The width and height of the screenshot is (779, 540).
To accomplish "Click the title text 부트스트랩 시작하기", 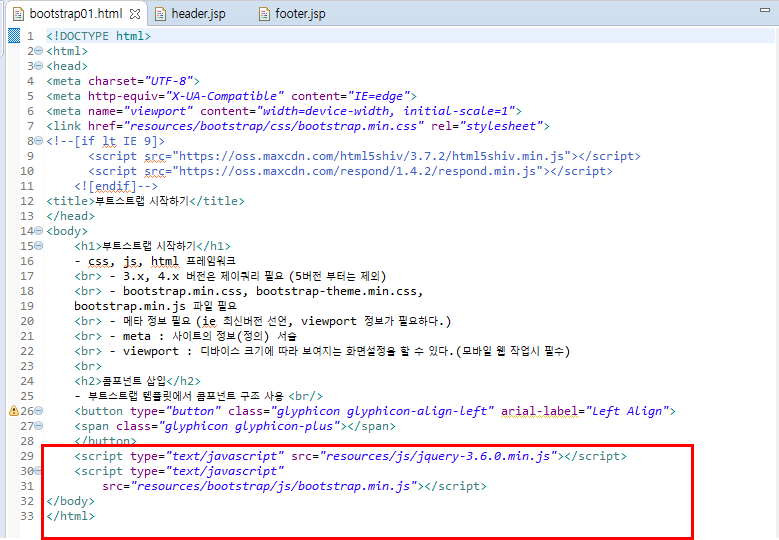I will point(142,201).
